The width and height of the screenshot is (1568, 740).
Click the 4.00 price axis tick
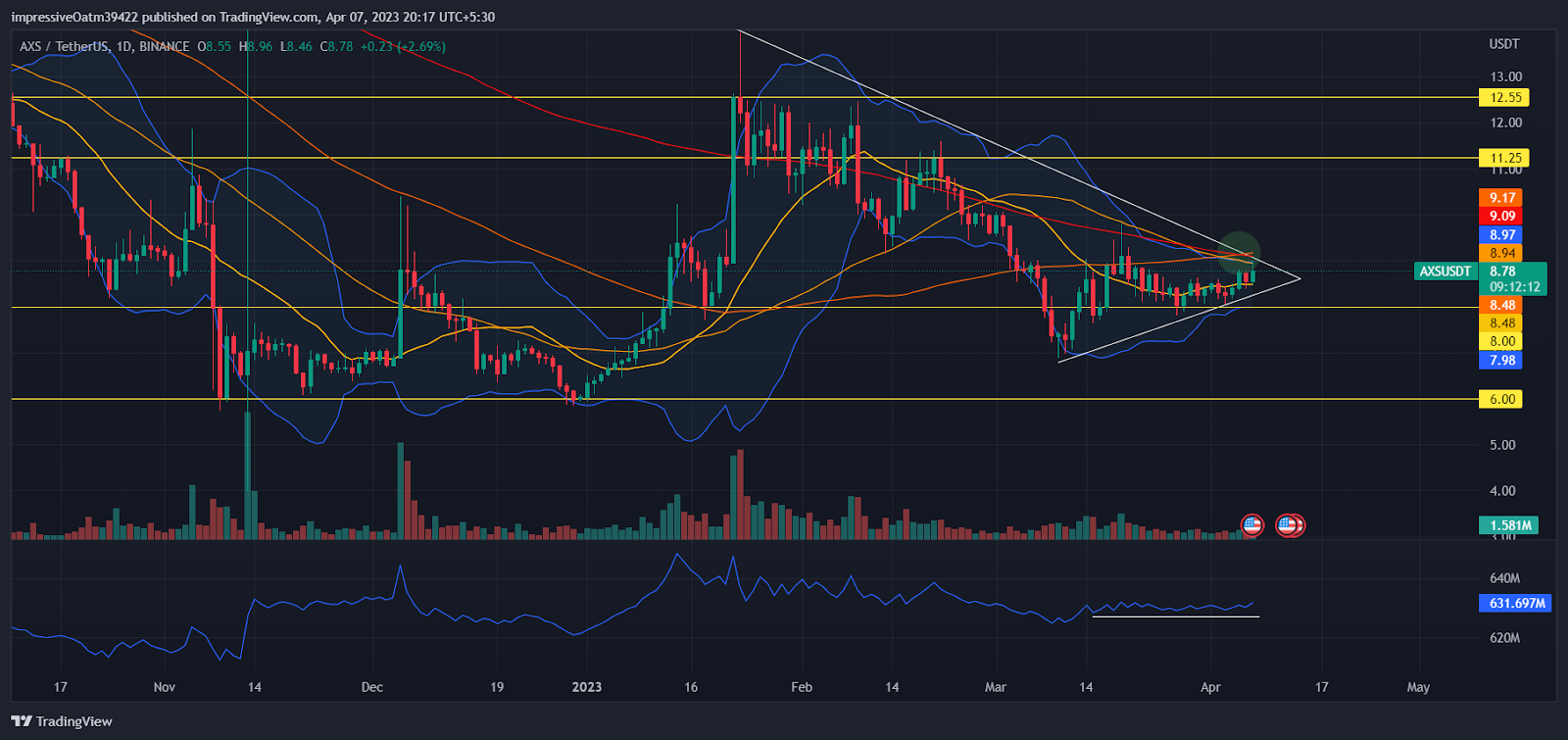click(x=1502, y=491)
